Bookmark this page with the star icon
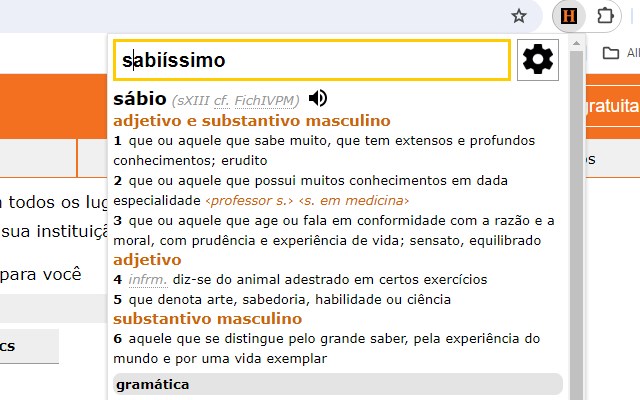 click(x=519, y=16)
